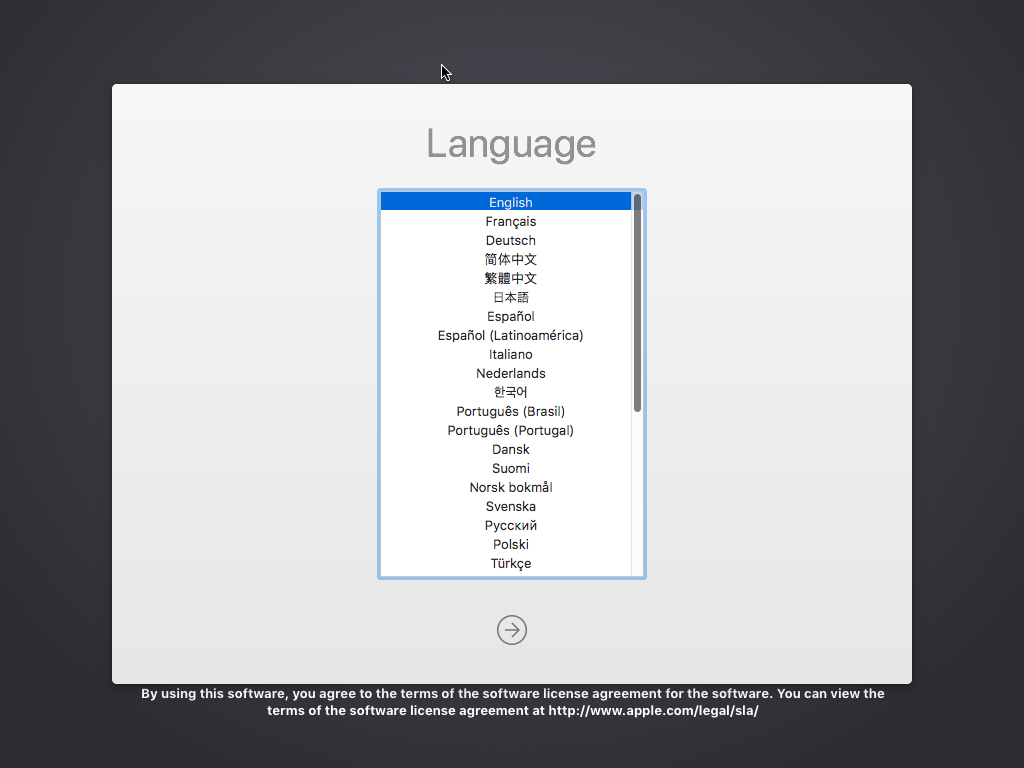Select 한국어 language option

pyautogui.click(x=510, y=392)
